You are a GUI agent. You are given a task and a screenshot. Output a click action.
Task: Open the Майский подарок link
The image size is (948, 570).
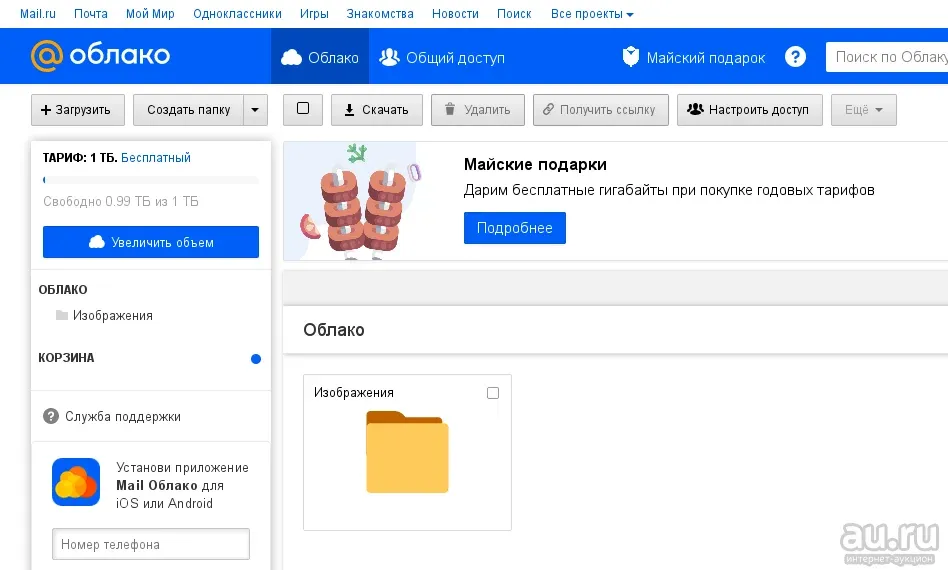693,57
